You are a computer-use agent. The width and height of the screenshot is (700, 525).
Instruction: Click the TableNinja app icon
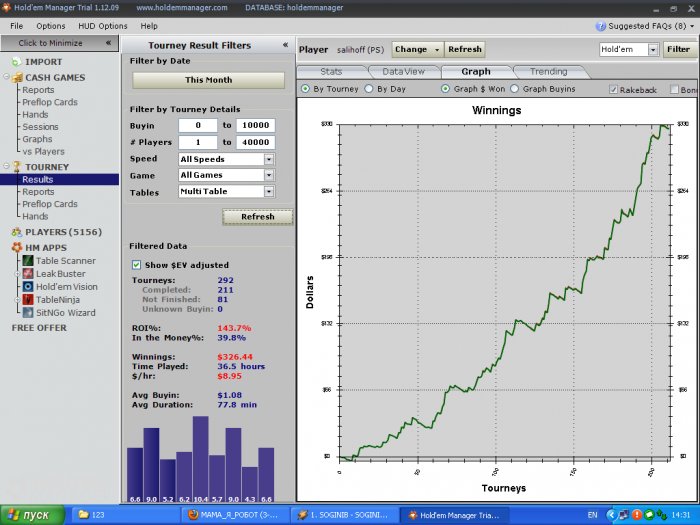pos(28,299)
